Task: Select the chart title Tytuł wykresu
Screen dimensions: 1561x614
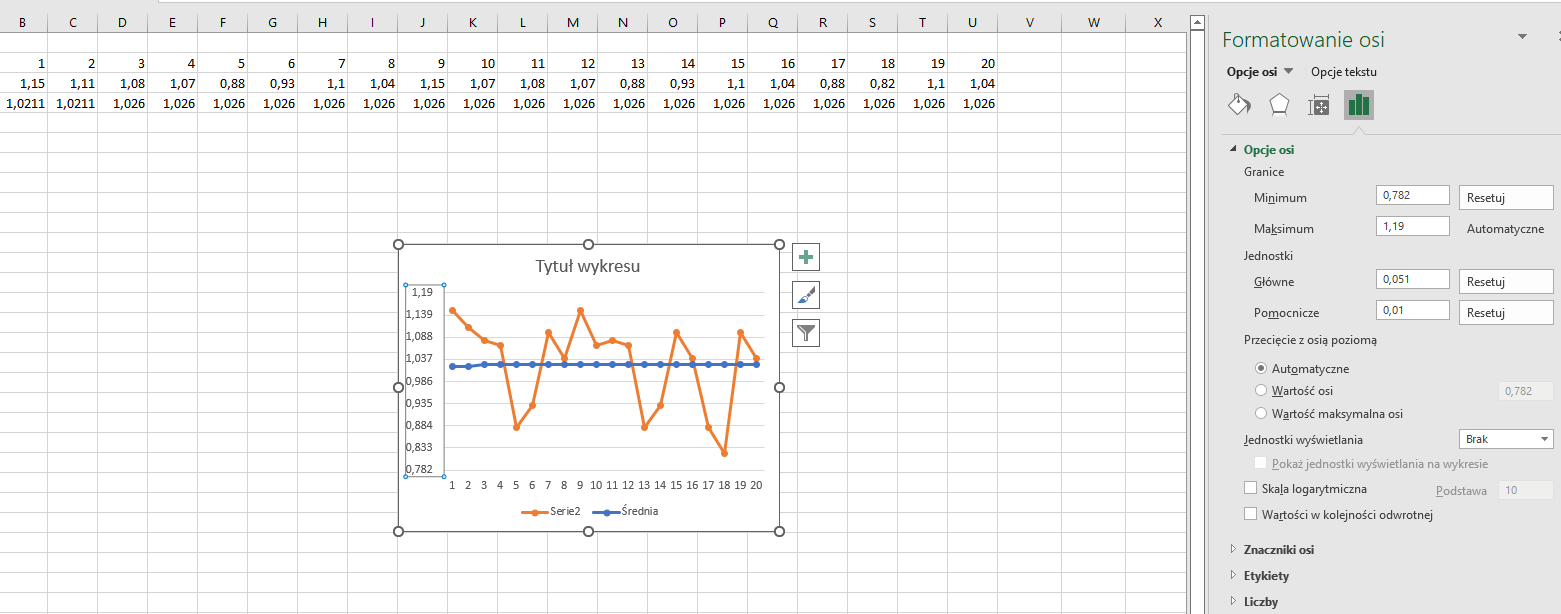Action: pos(588,266)
